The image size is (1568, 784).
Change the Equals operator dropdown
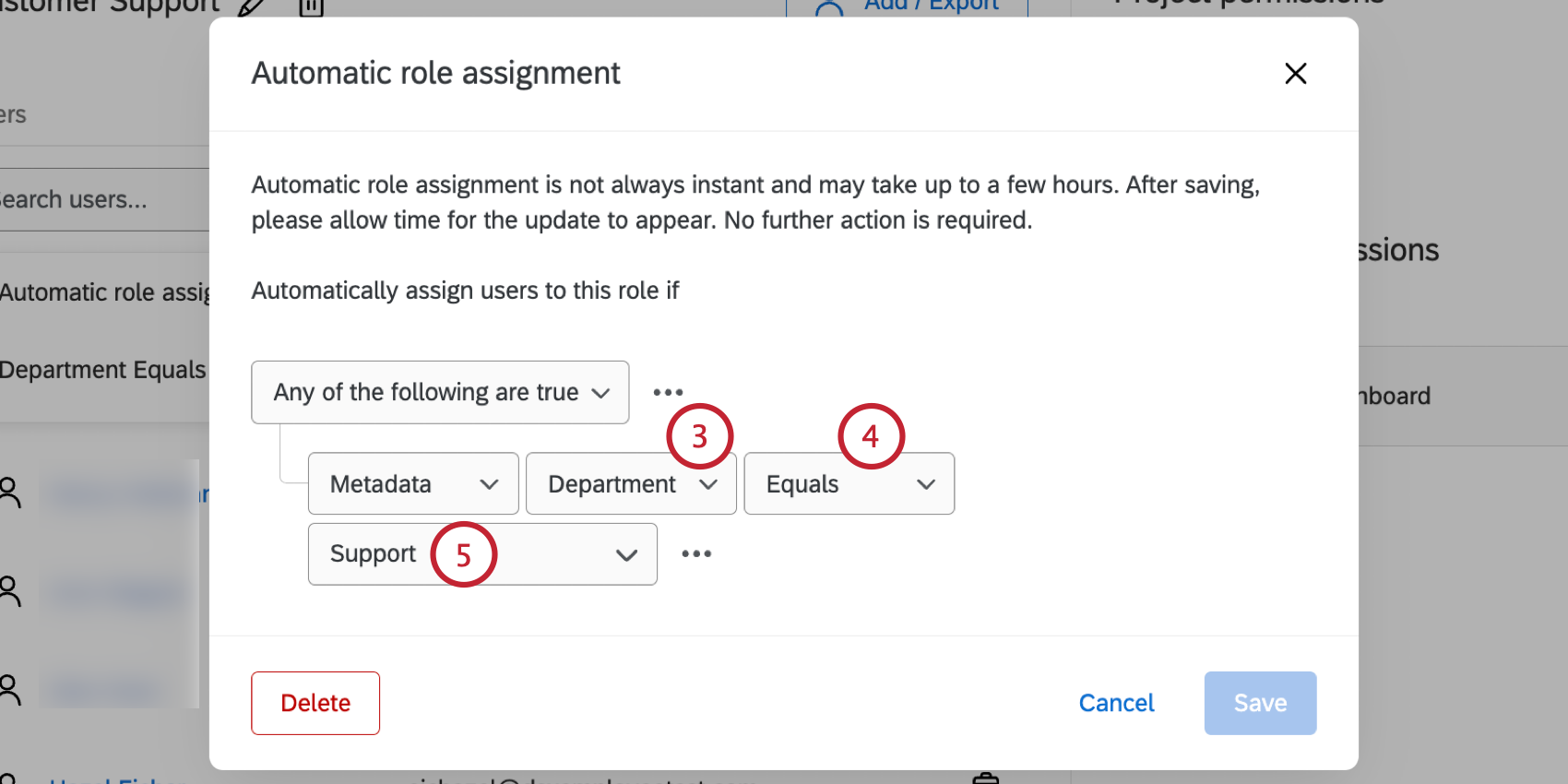[849, 484]
